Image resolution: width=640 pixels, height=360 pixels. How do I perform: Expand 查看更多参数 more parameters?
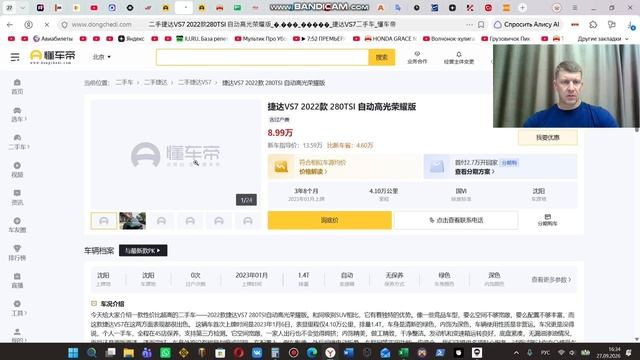coord(551,280)
